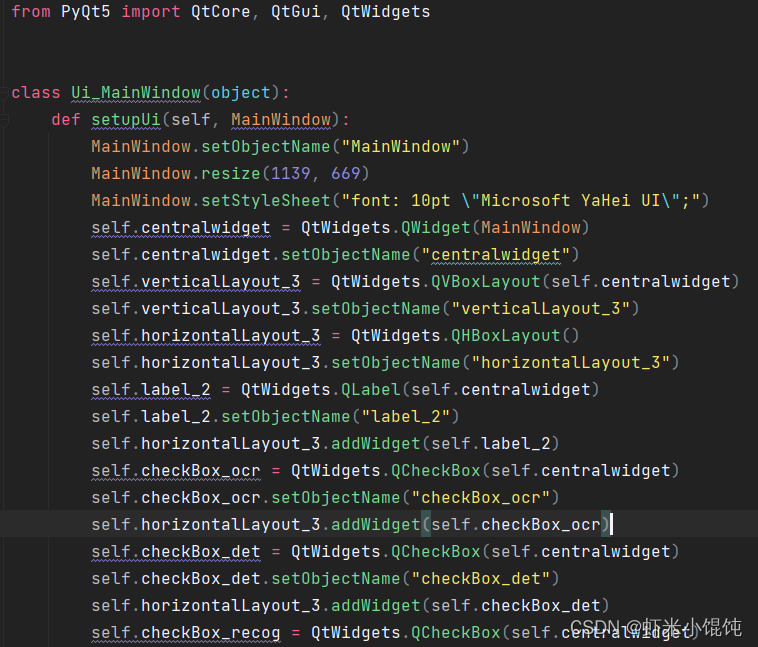Click the "verticalLayout_3" string literal
This screenshot has height=647, width=758.
(x=541, y=309)
